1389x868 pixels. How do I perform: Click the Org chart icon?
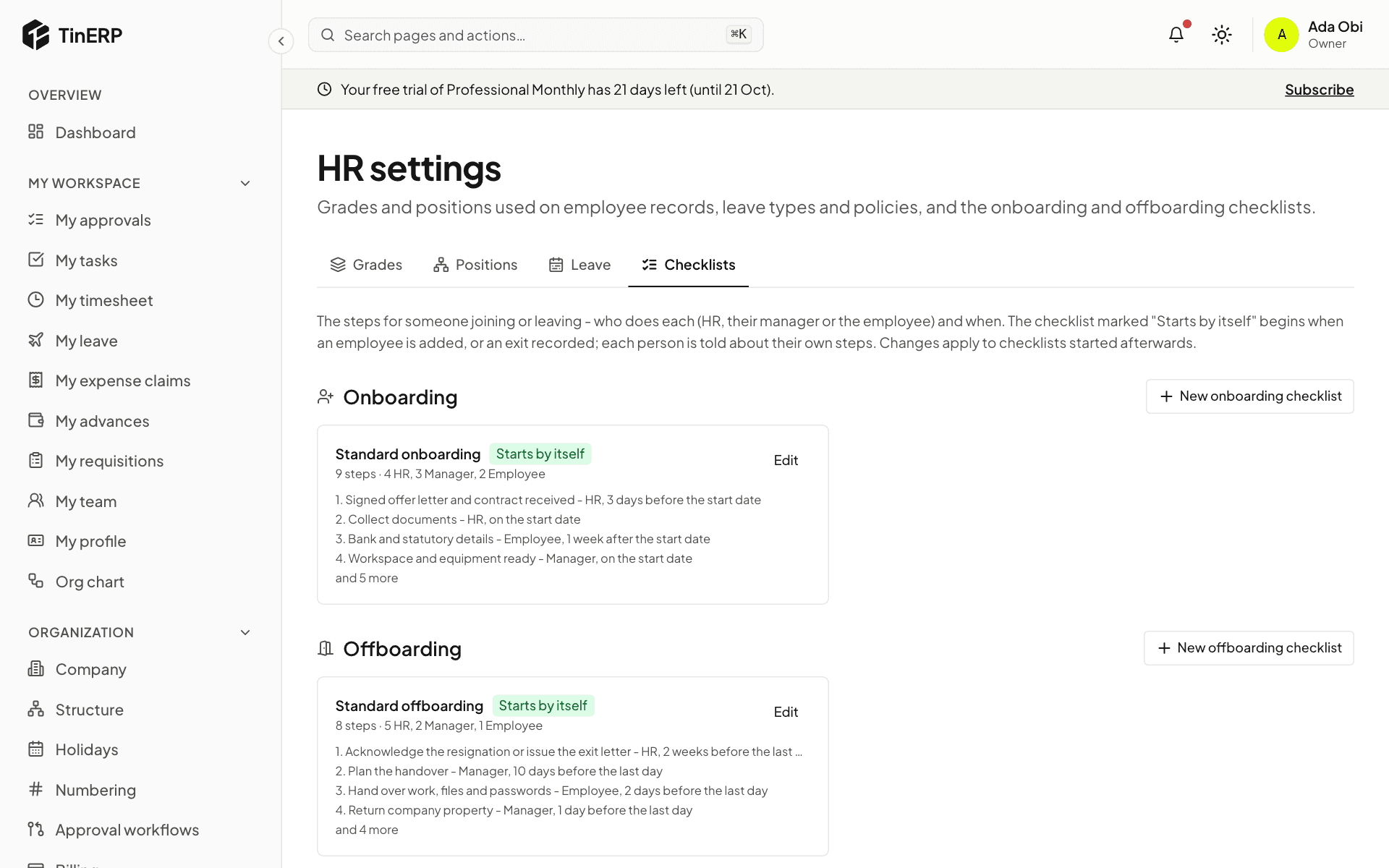point(35,581)
